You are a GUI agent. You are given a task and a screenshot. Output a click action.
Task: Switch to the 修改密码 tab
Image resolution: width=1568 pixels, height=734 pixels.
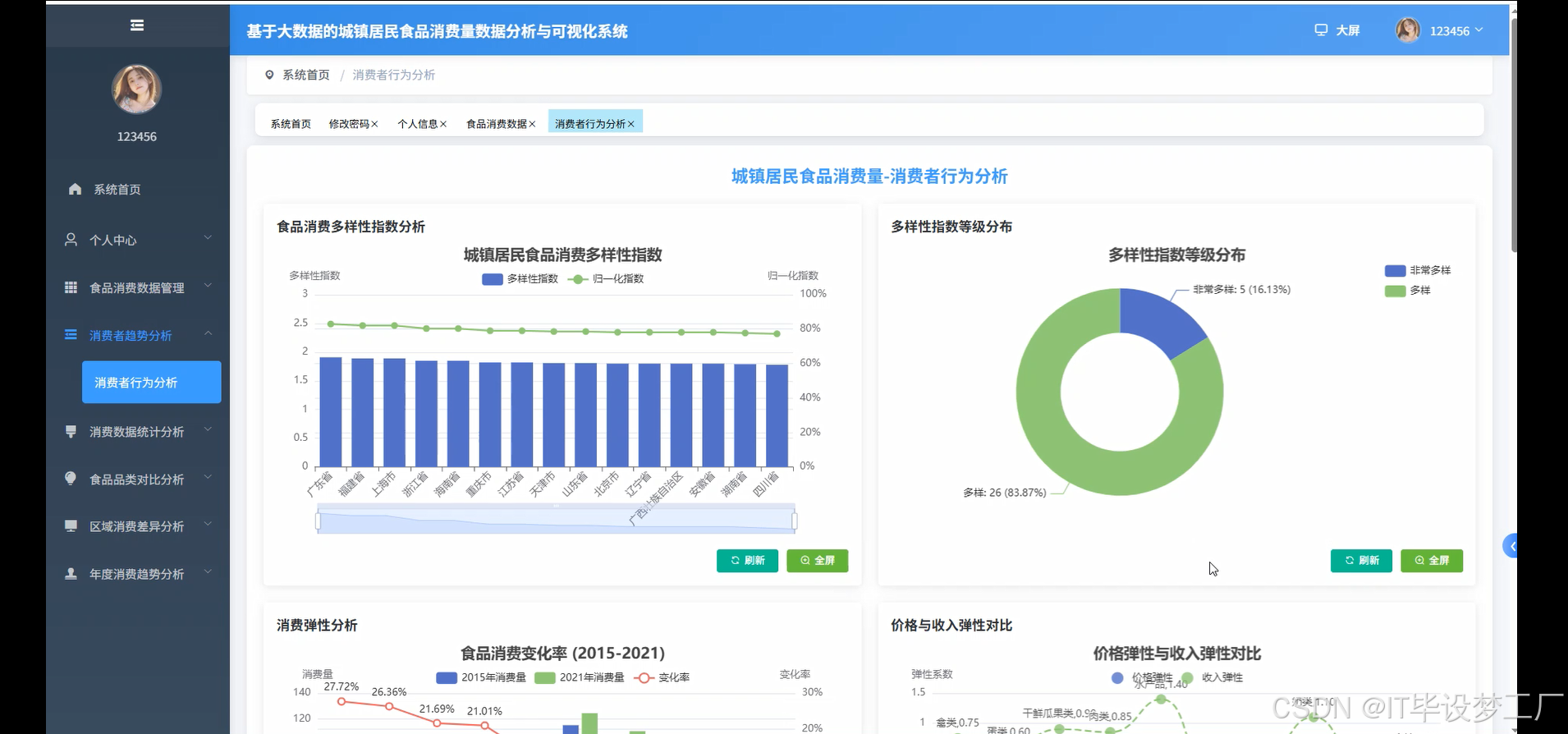[x=349, y=124]
